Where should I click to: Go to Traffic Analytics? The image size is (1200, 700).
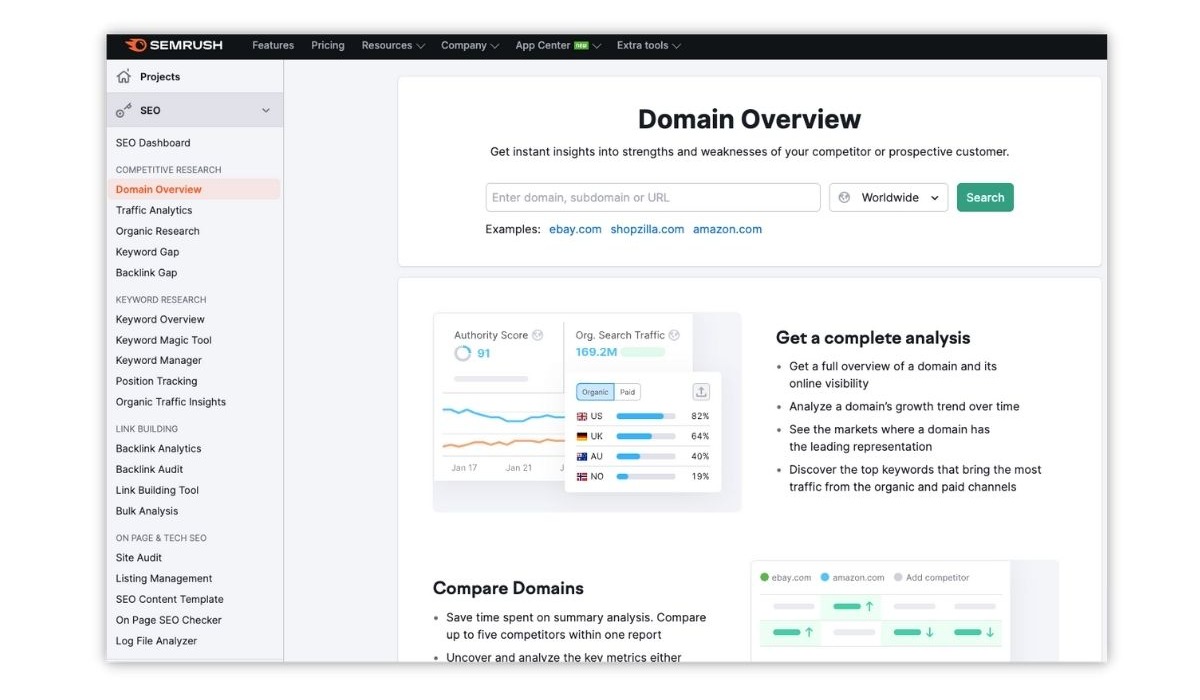tap(154, 210)
